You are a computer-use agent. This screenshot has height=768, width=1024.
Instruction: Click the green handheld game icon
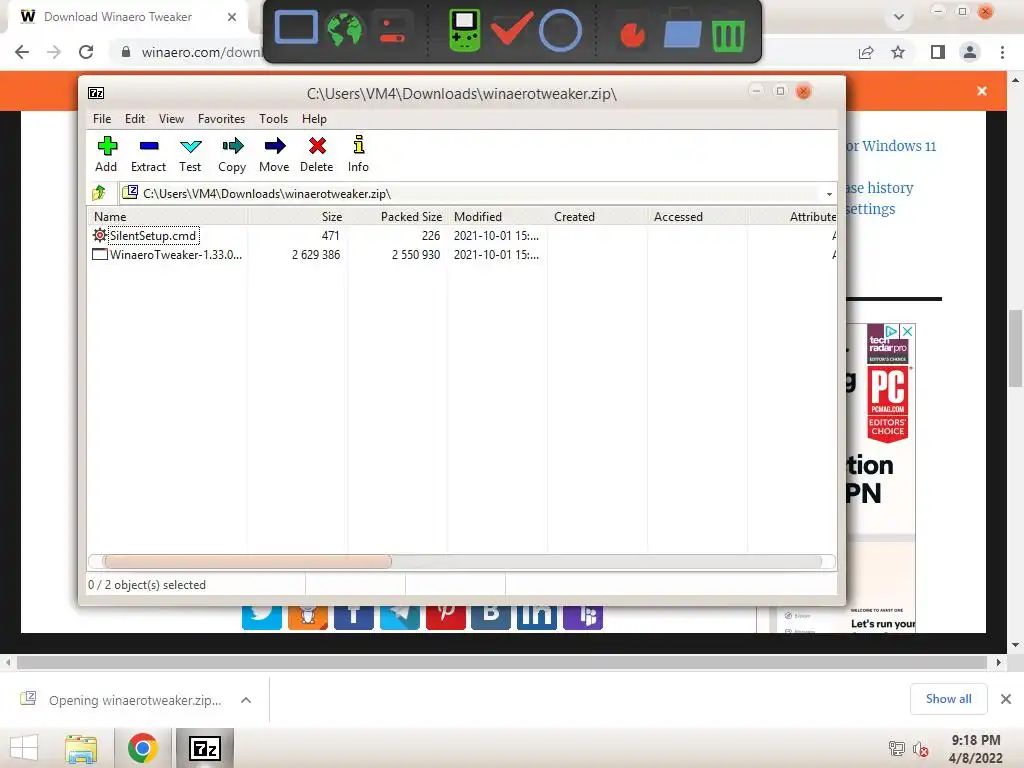pos(465,30)
